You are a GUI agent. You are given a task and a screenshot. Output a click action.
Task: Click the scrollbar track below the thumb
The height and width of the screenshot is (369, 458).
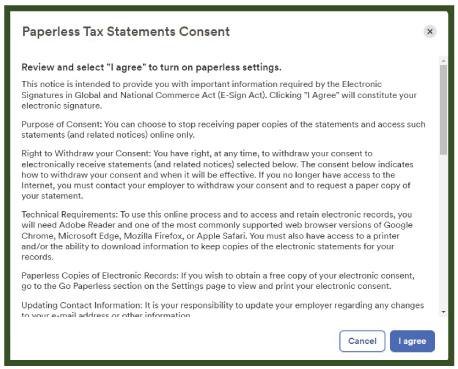point(443,232)
